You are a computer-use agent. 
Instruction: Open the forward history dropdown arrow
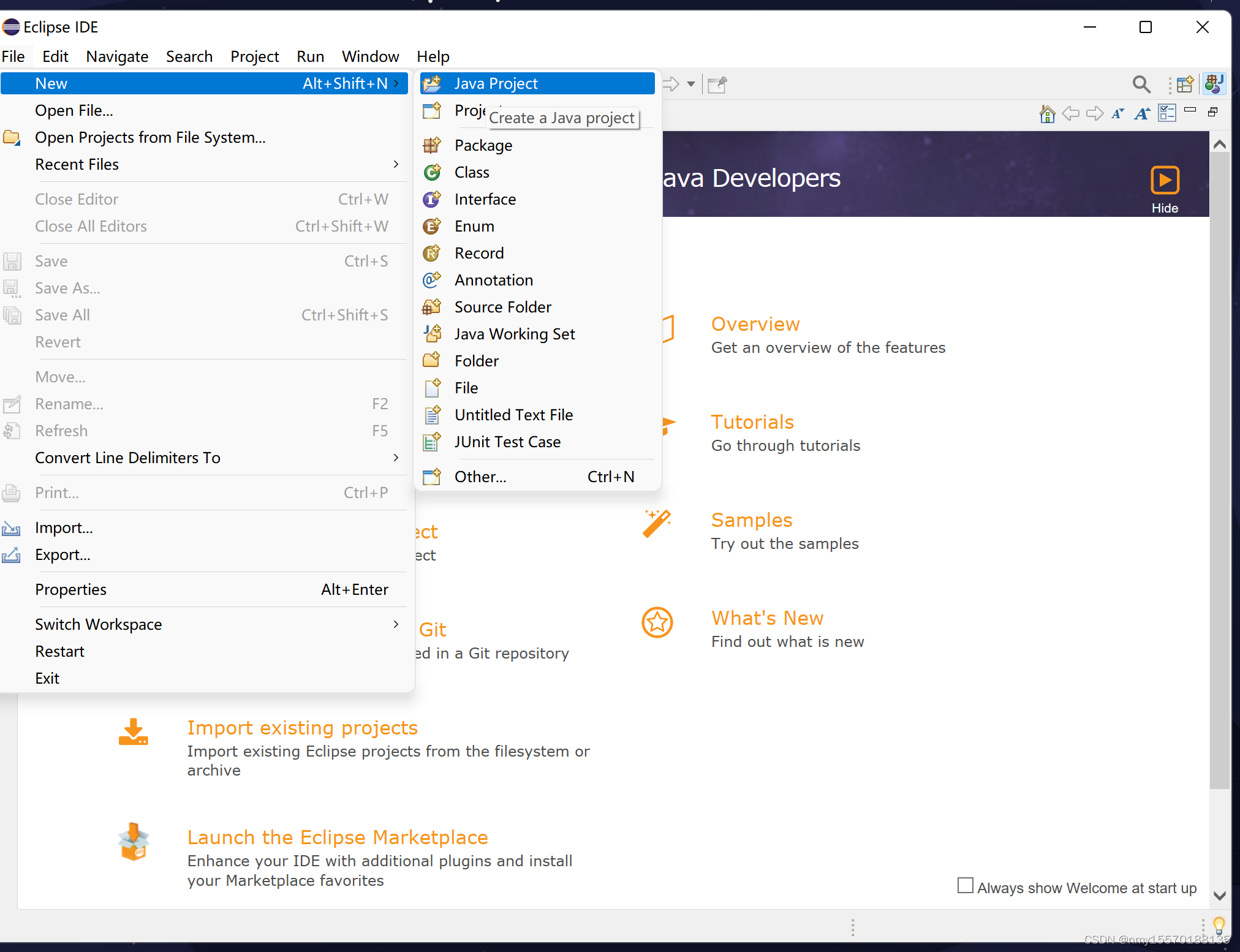[691, 84]
